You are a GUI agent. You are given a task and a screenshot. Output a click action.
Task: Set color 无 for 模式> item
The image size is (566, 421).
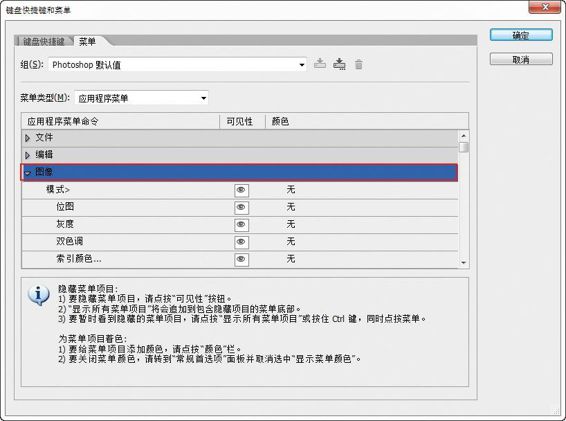(291, 190)
